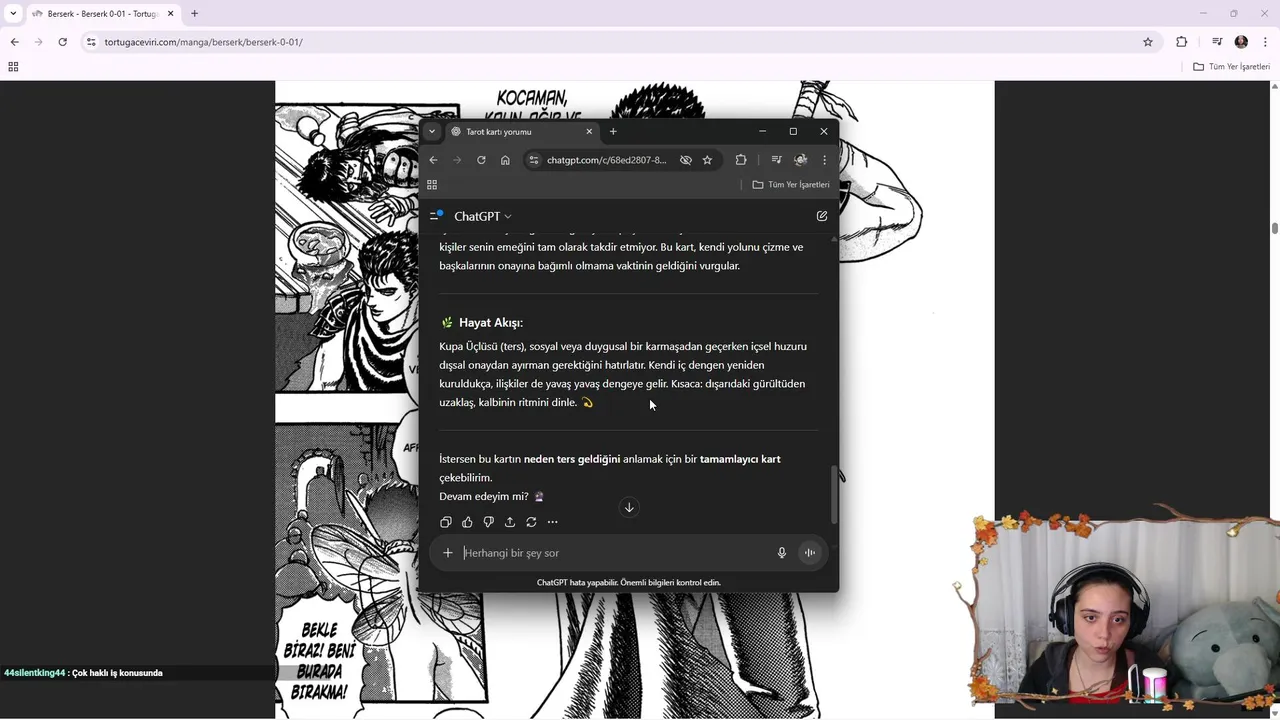This screenshot has width=1280, height=720.
Task: Open more actions for the response
Action: pos(552,522)
